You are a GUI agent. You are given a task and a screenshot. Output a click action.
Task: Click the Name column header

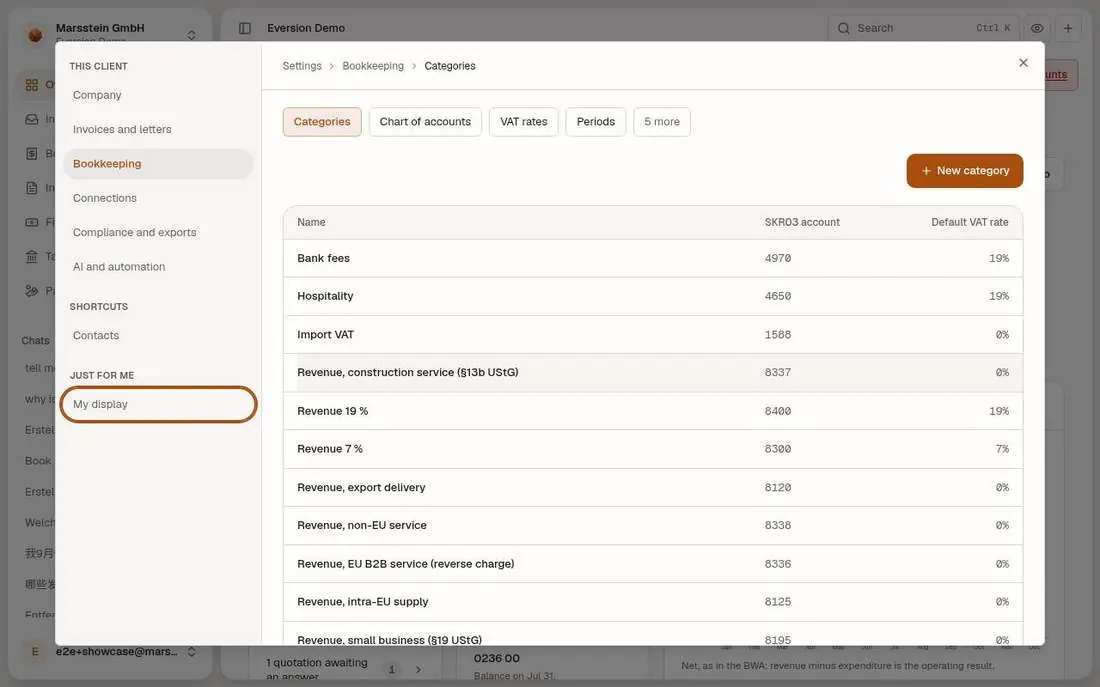[311, 222]
